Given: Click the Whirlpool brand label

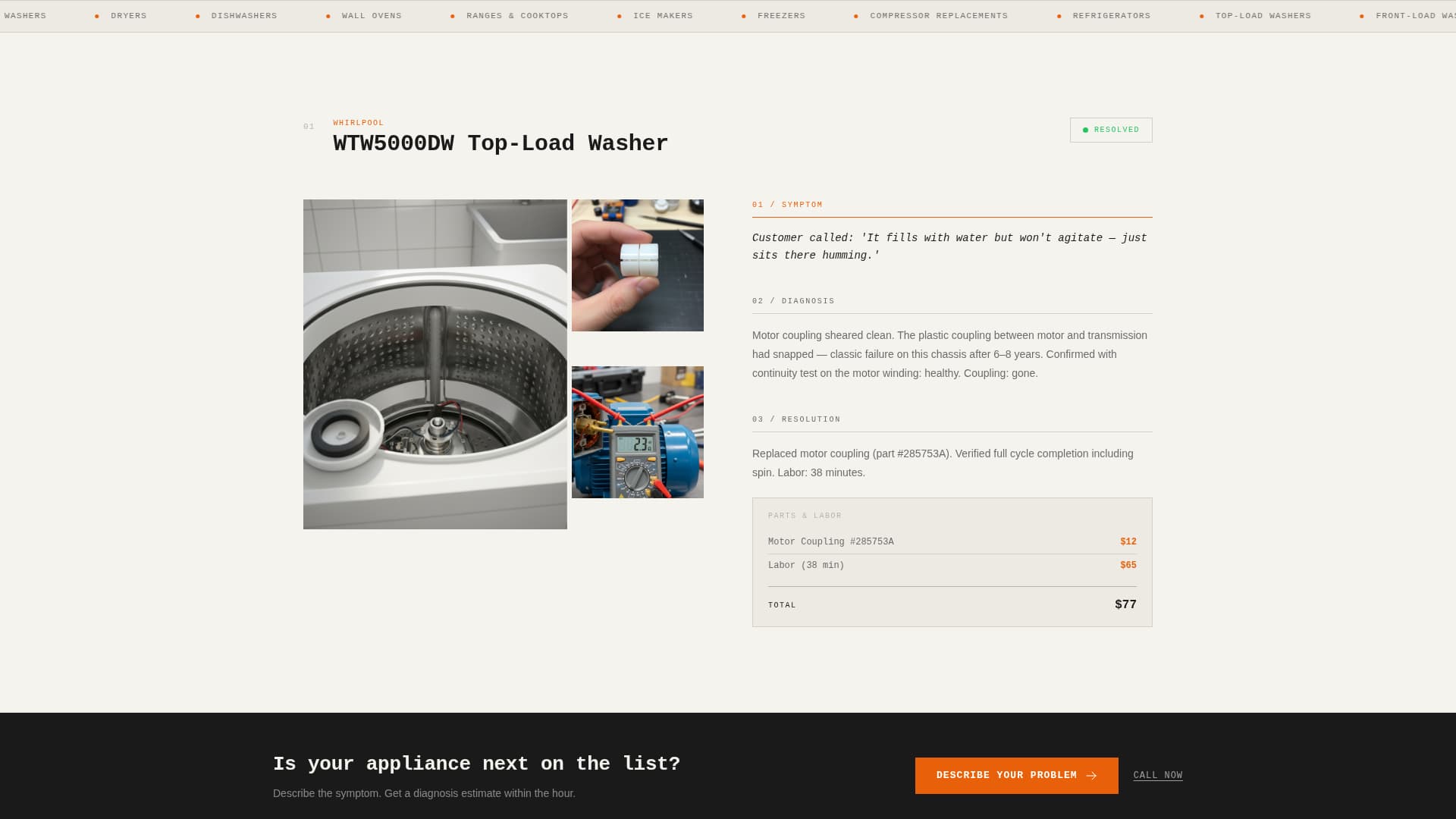Looking at the screenshot, I should click(x=359, y=123).
